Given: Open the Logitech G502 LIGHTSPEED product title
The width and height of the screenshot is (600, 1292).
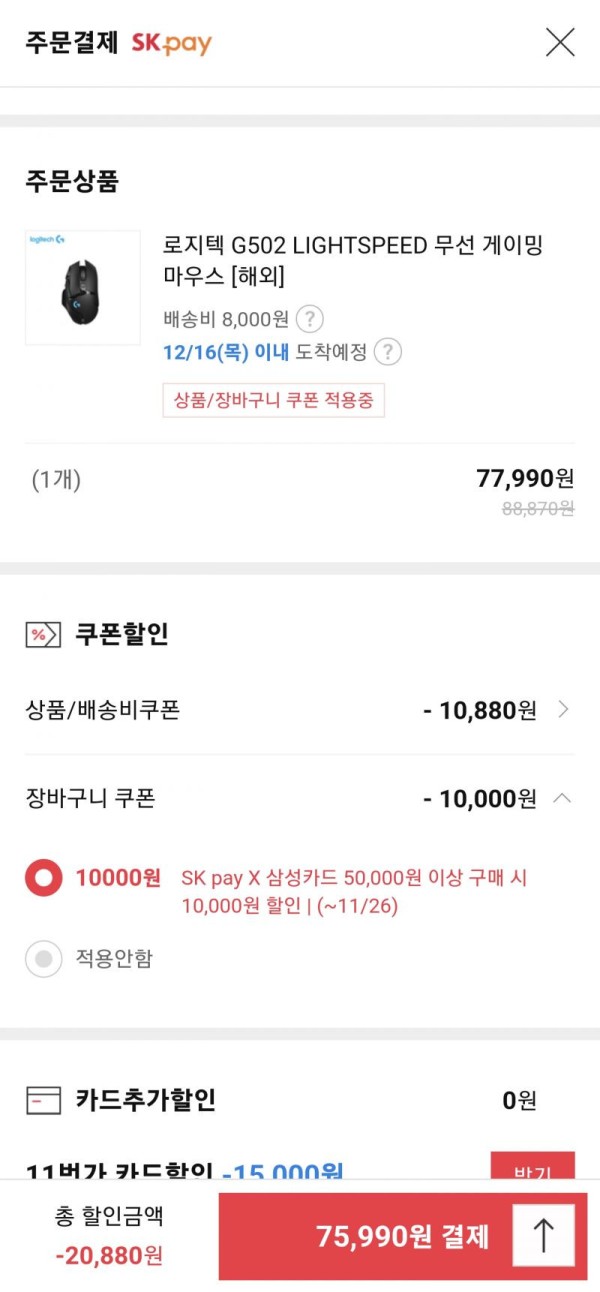Looking at the screenshot, I should (353, 260).
